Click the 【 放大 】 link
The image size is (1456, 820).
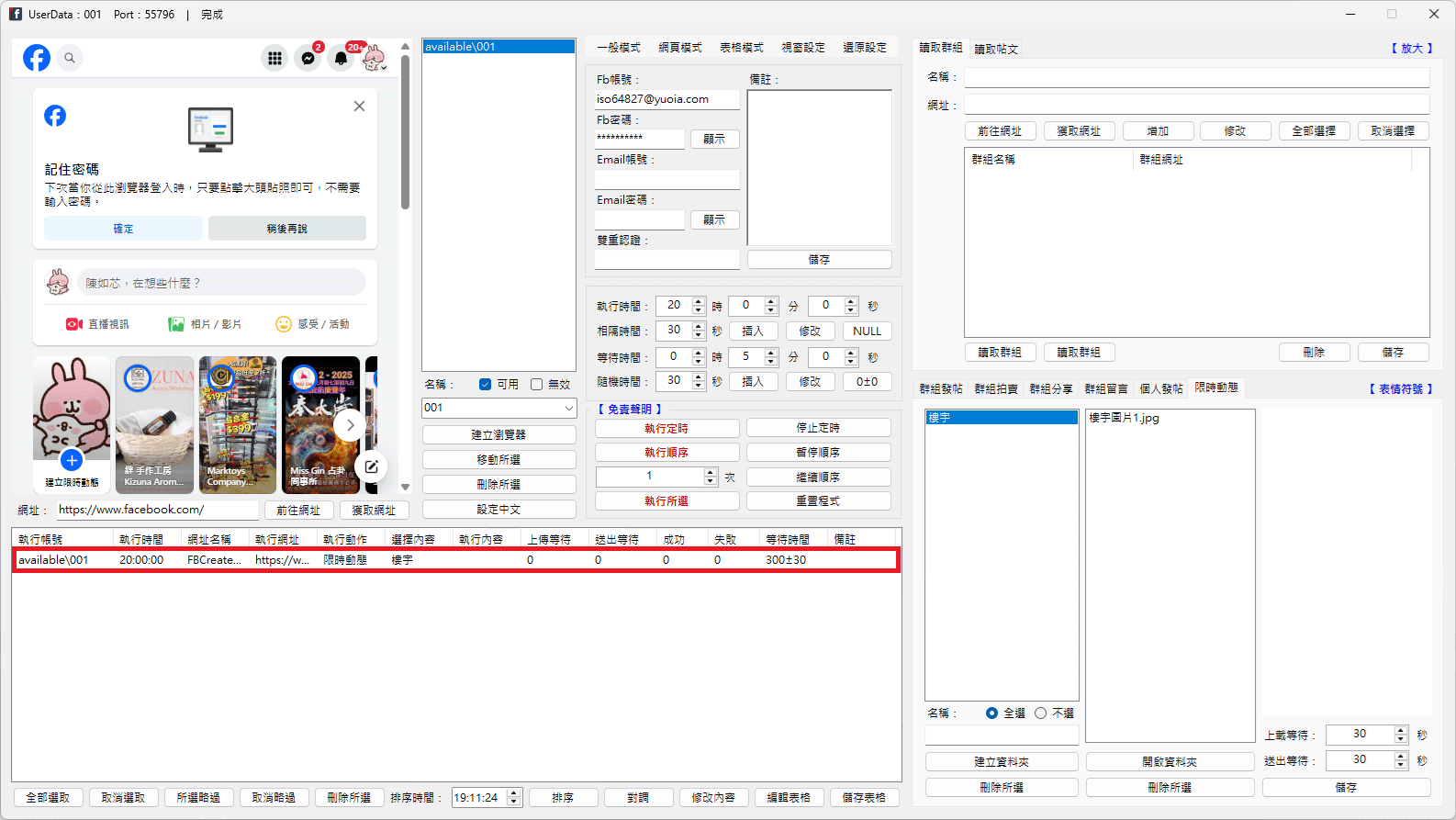pos(1412,49)
